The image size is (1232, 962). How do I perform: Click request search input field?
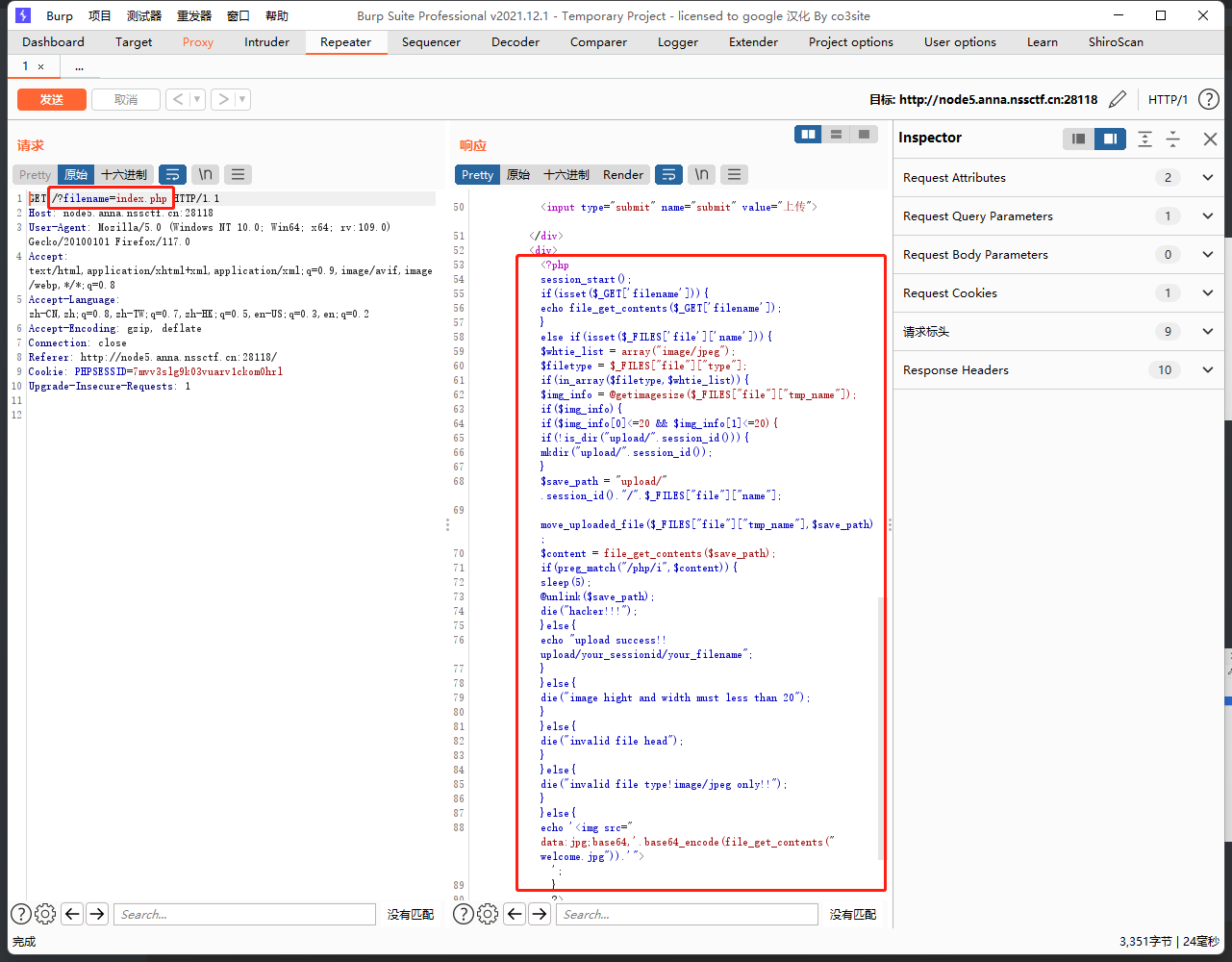coord(244,914)
